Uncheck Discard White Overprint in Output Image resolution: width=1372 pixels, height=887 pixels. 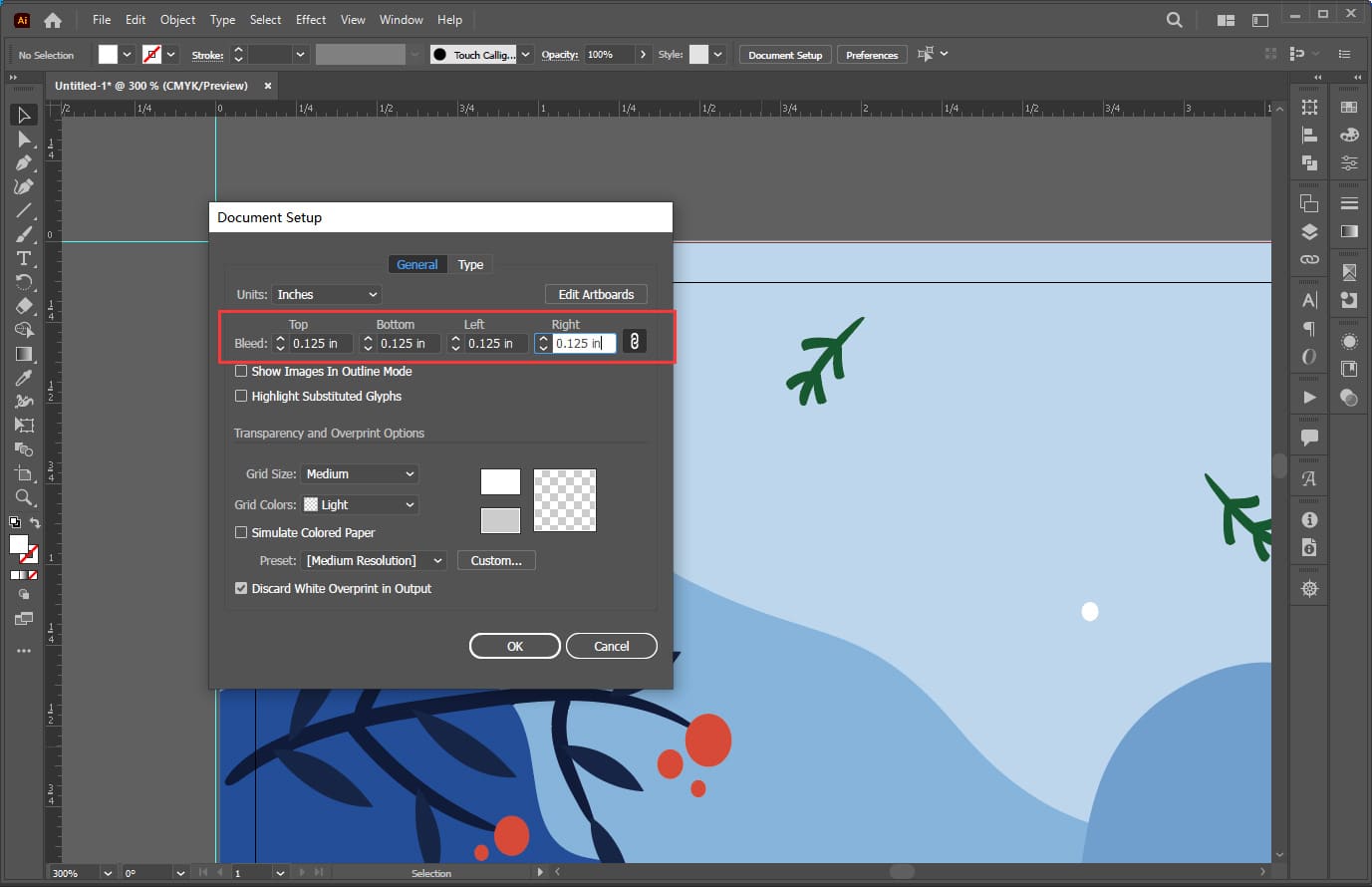[241, 588]
